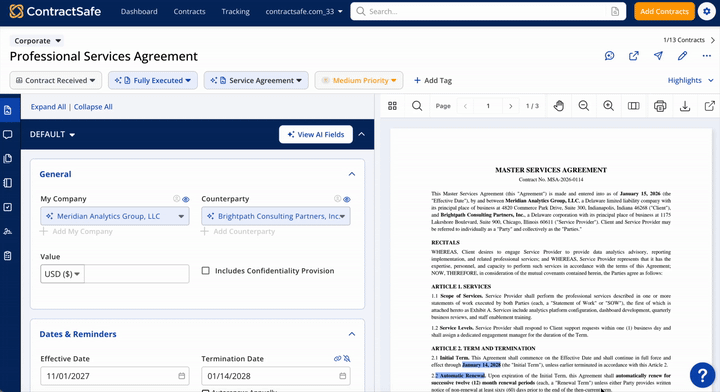
Task: Check Includes Confidentiality Provision
Action: (x=206, y=270)
